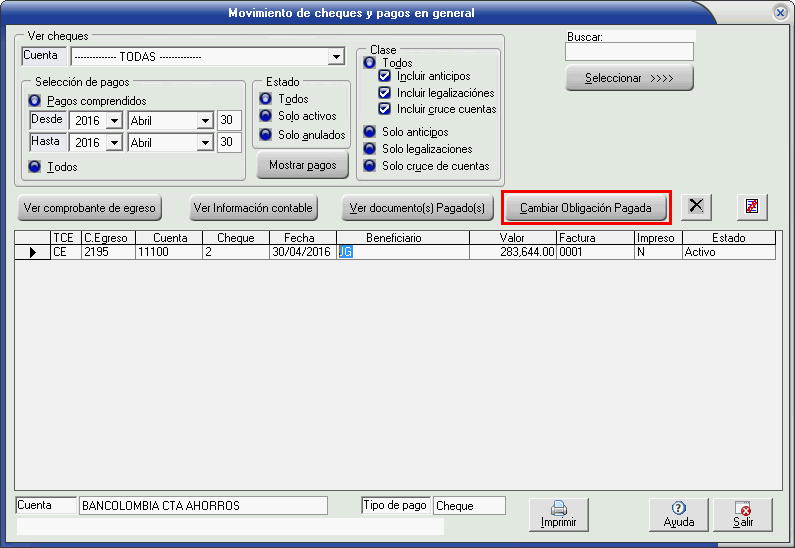Select the row indicator arrow in grid
Screen dimensions: 795x548
tap(33, 253)
